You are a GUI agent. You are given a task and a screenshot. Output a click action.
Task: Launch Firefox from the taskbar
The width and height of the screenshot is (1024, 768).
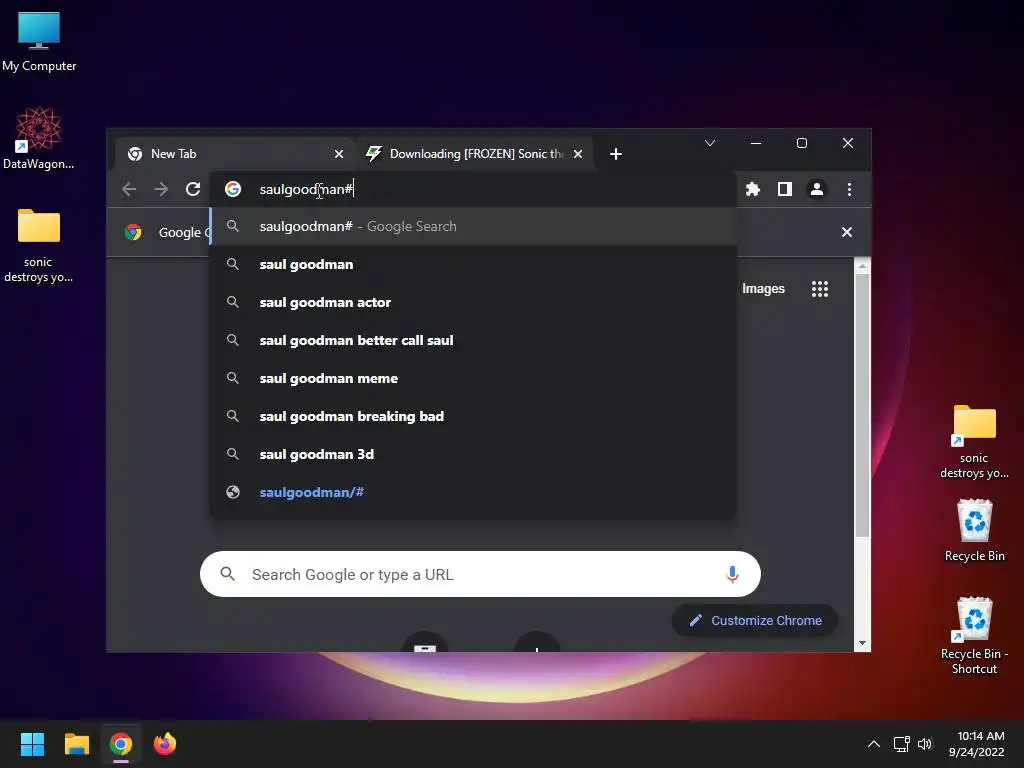165,744
